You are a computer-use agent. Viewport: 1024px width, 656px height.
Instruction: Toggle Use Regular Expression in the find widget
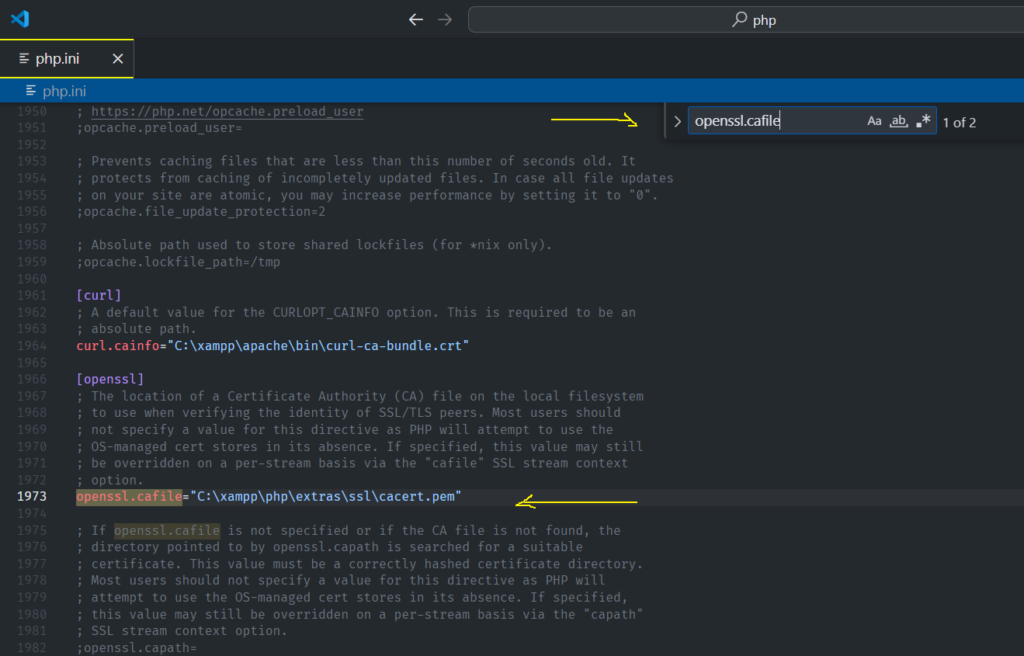922,120
